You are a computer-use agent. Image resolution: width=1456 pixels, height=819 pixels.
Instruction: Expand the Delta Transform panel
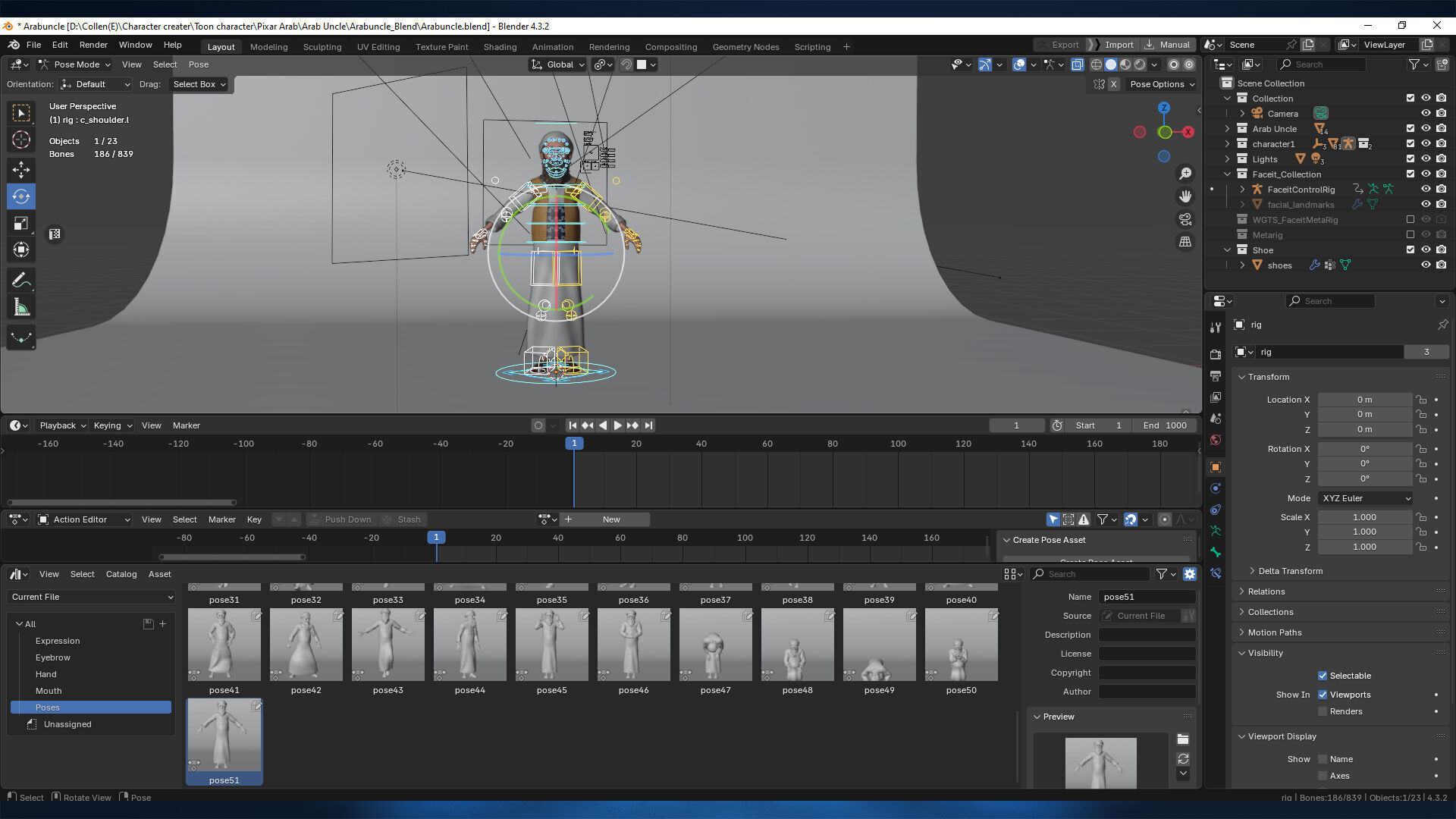1289,571
